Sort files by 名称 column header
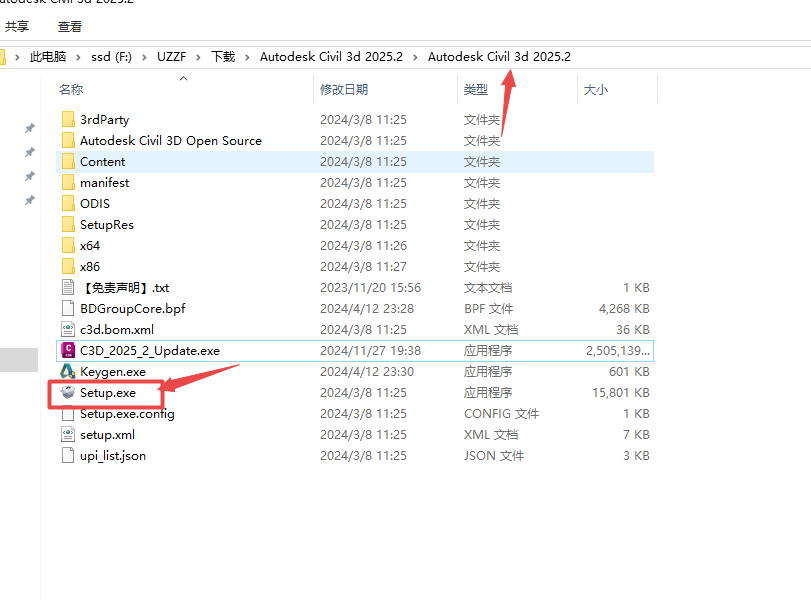 [x=71, y=90]
